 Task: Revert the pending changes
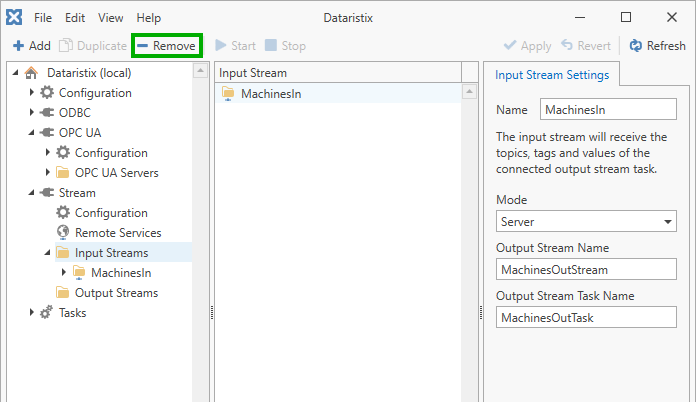coord(586,46)
